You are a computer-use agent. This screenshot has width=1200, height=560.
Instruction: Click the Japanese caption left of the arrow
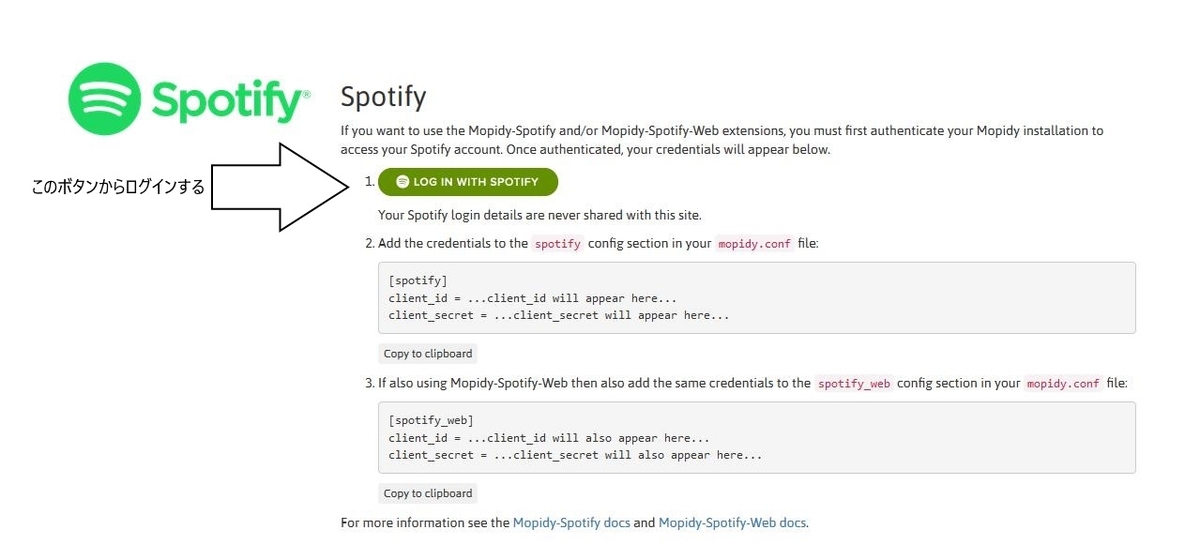118,187
